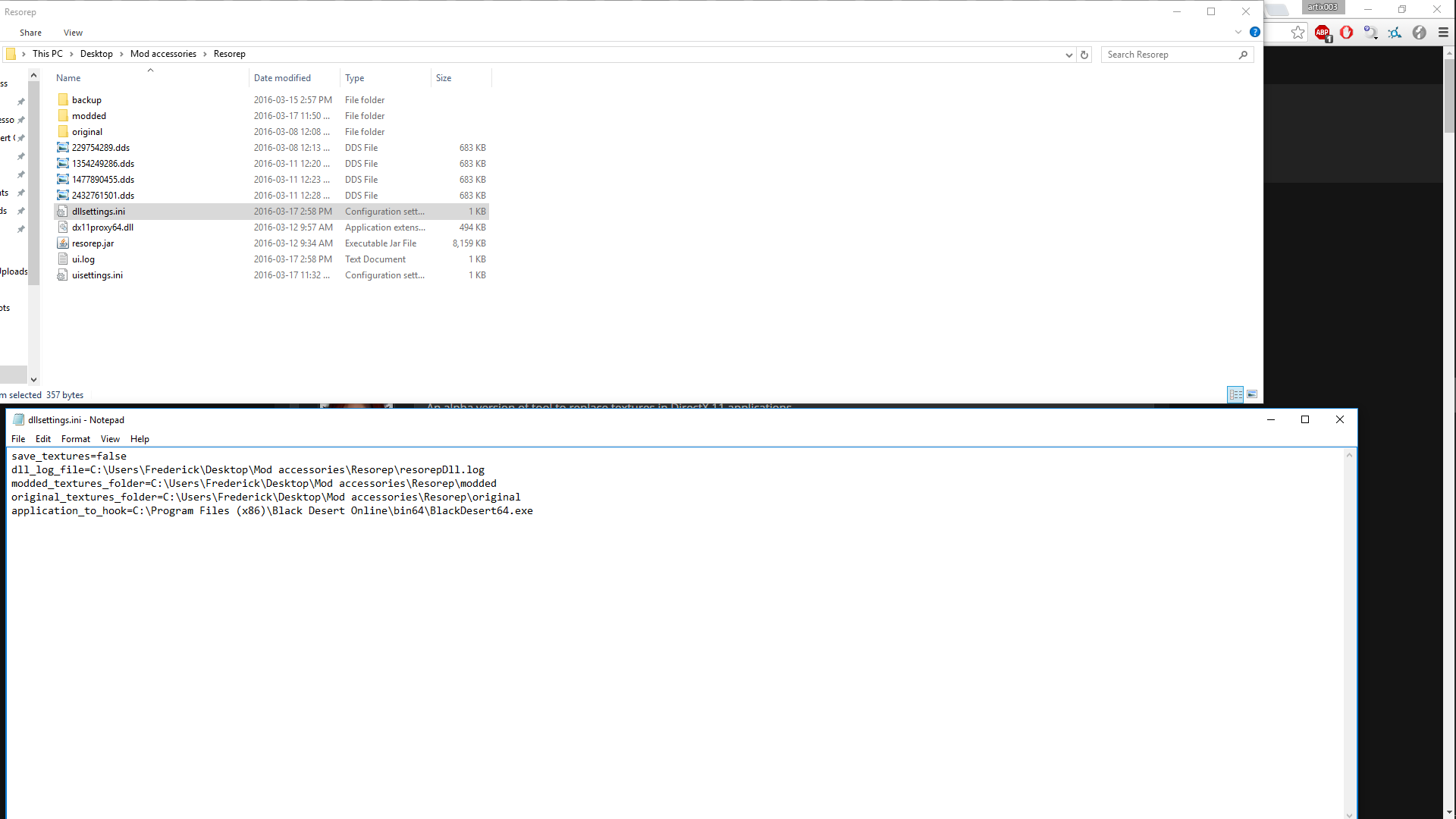Switch to large icons view layout
This screenshot has width=1456, height=819.
point(1252,394)
